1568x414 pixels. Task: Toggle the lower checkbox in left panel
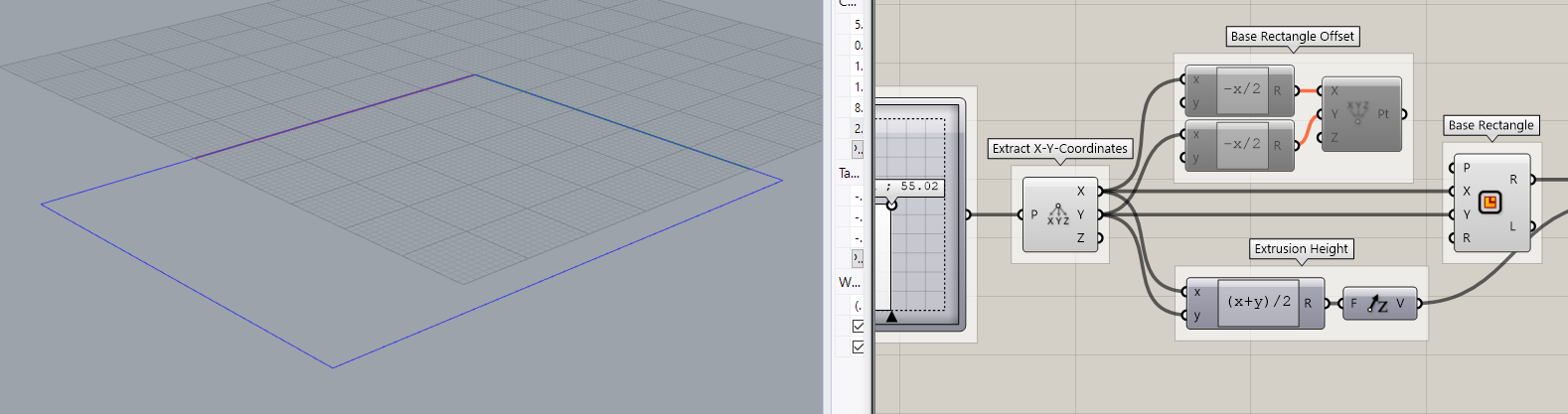858,346
